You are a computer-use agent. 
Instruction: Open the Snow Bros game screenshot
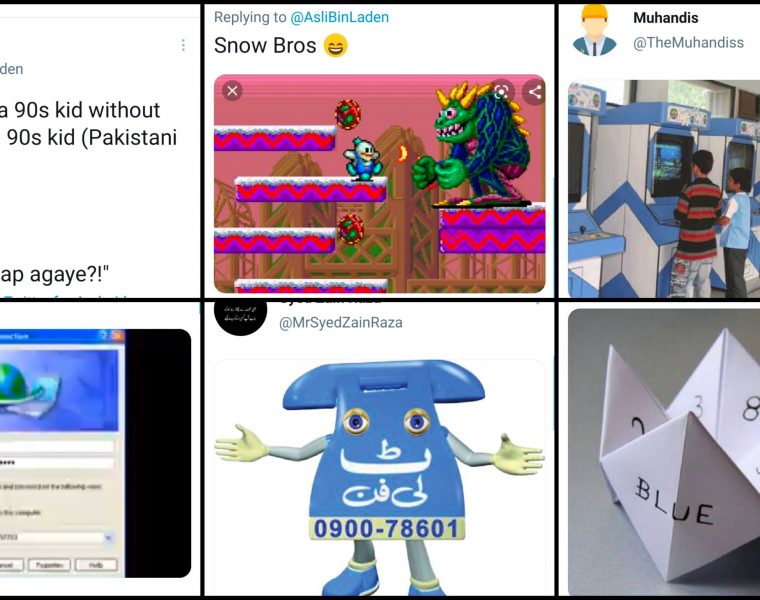coord(380,184)
